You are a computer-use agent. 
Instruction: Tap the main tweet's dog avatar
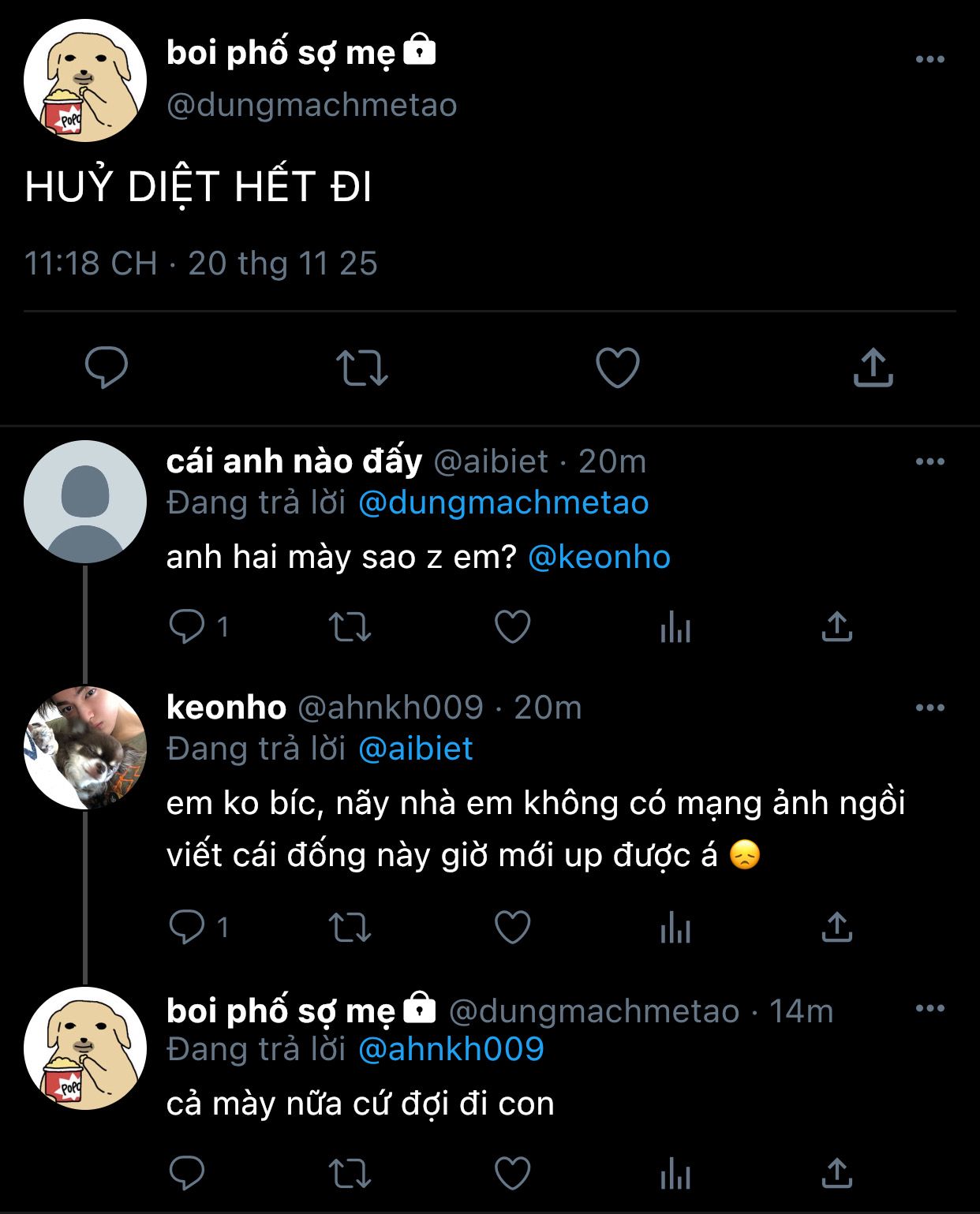[x=85, y=80]
